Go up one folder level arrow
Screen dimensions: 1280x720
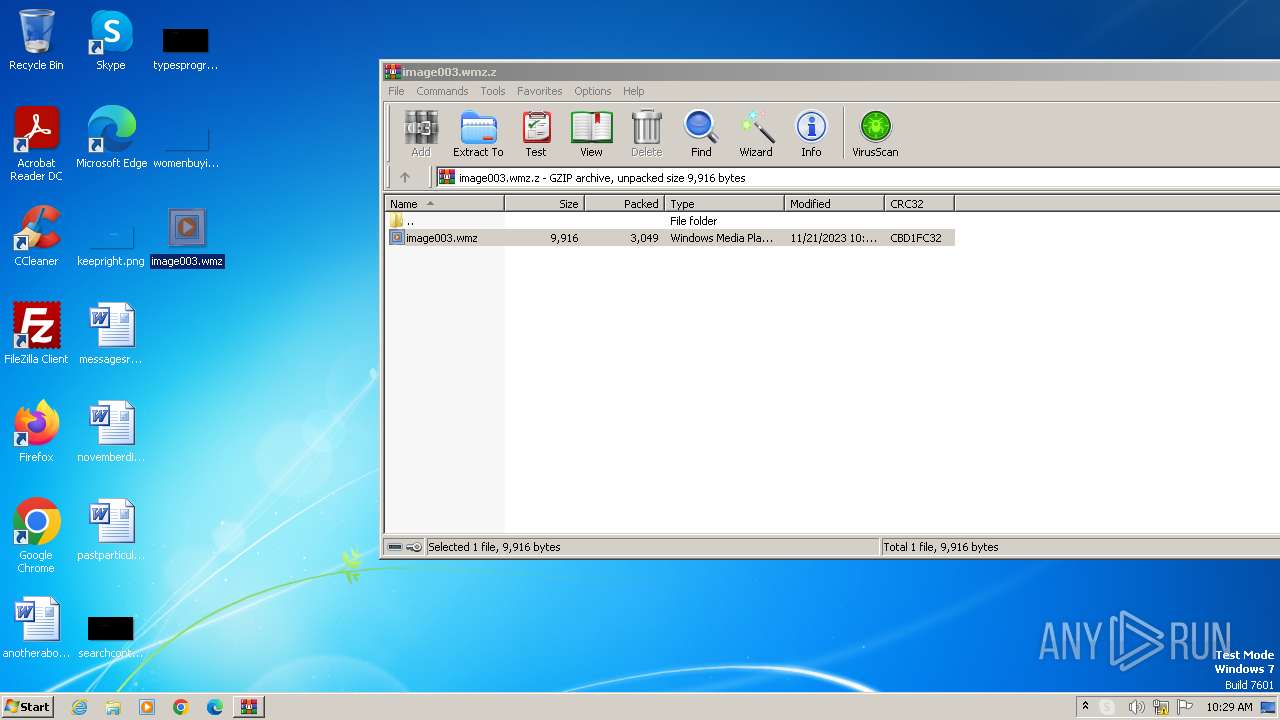click(x=405, y=177)
